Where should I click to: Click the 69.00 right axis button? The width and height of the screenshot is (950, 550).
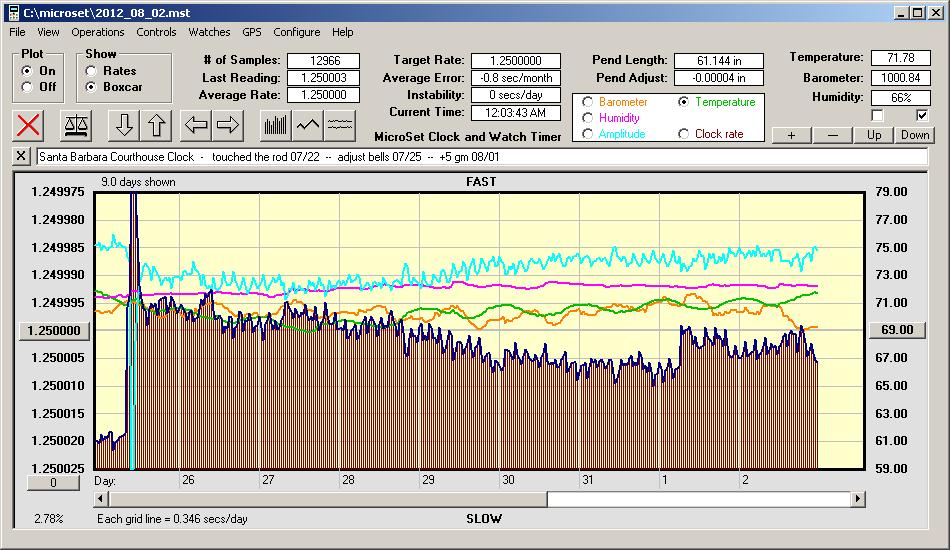[897, 330]
